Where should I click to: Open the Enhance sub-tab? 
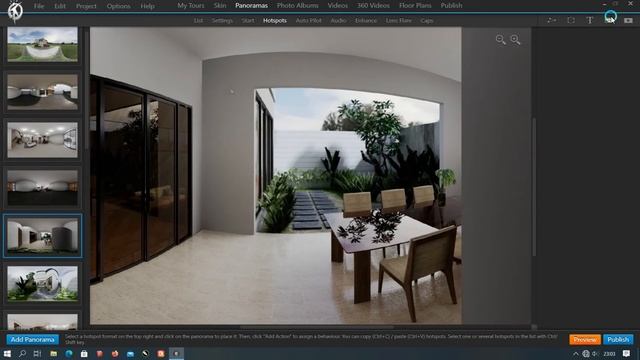coord(366,20)
